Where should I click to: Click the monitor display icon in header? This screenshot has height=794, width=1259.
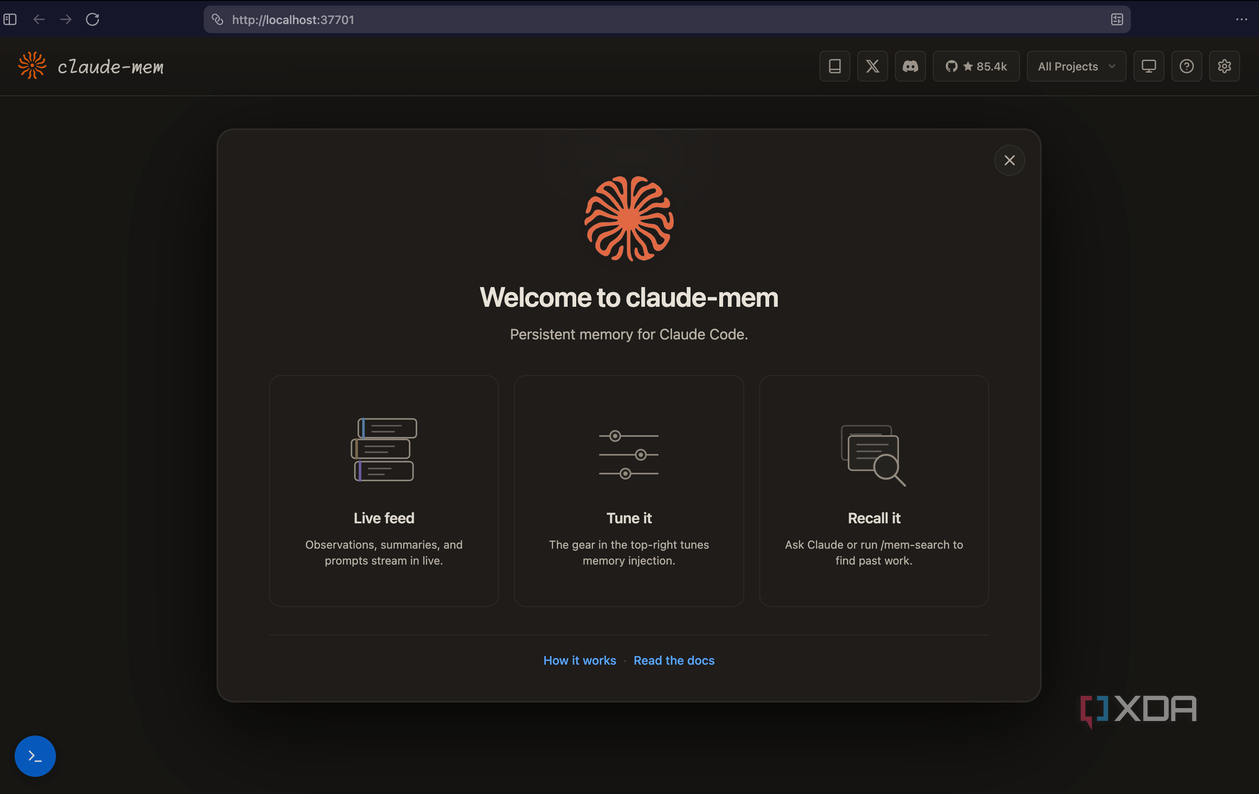coord(1149,66)
